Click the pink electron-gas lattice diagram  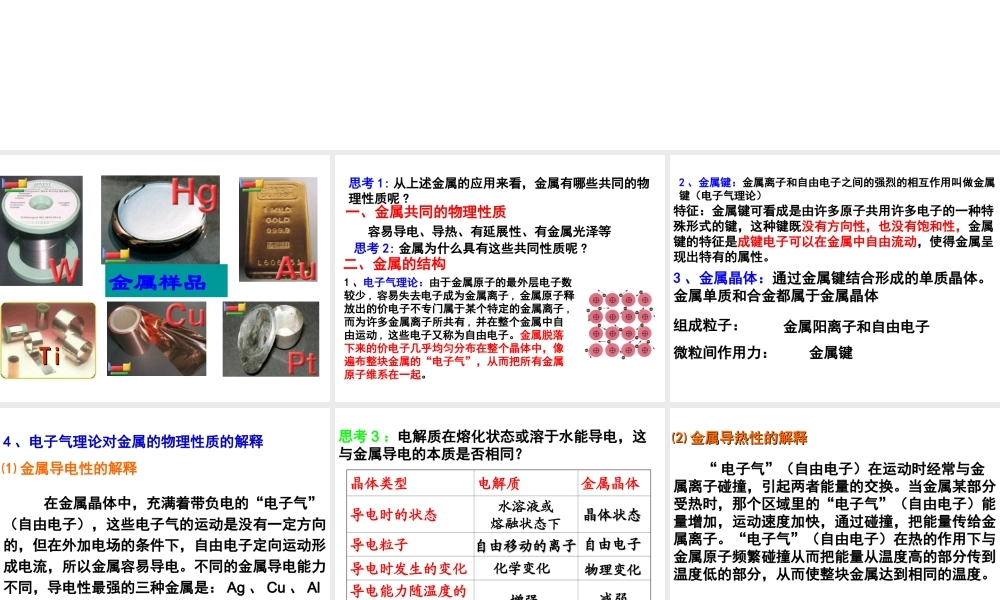(620, 325)
